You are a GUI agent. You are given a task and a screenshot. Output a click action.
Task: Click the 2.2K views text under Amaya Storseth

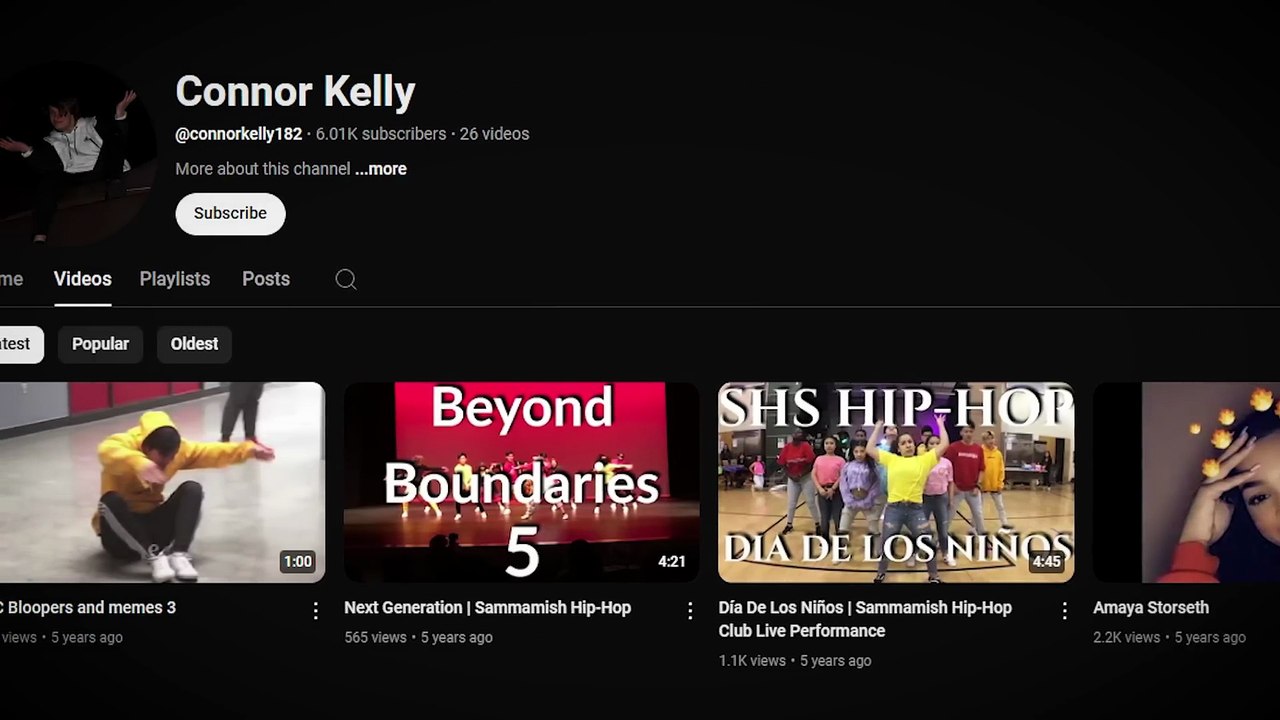pyautogui.click(x=1127, y=637)
